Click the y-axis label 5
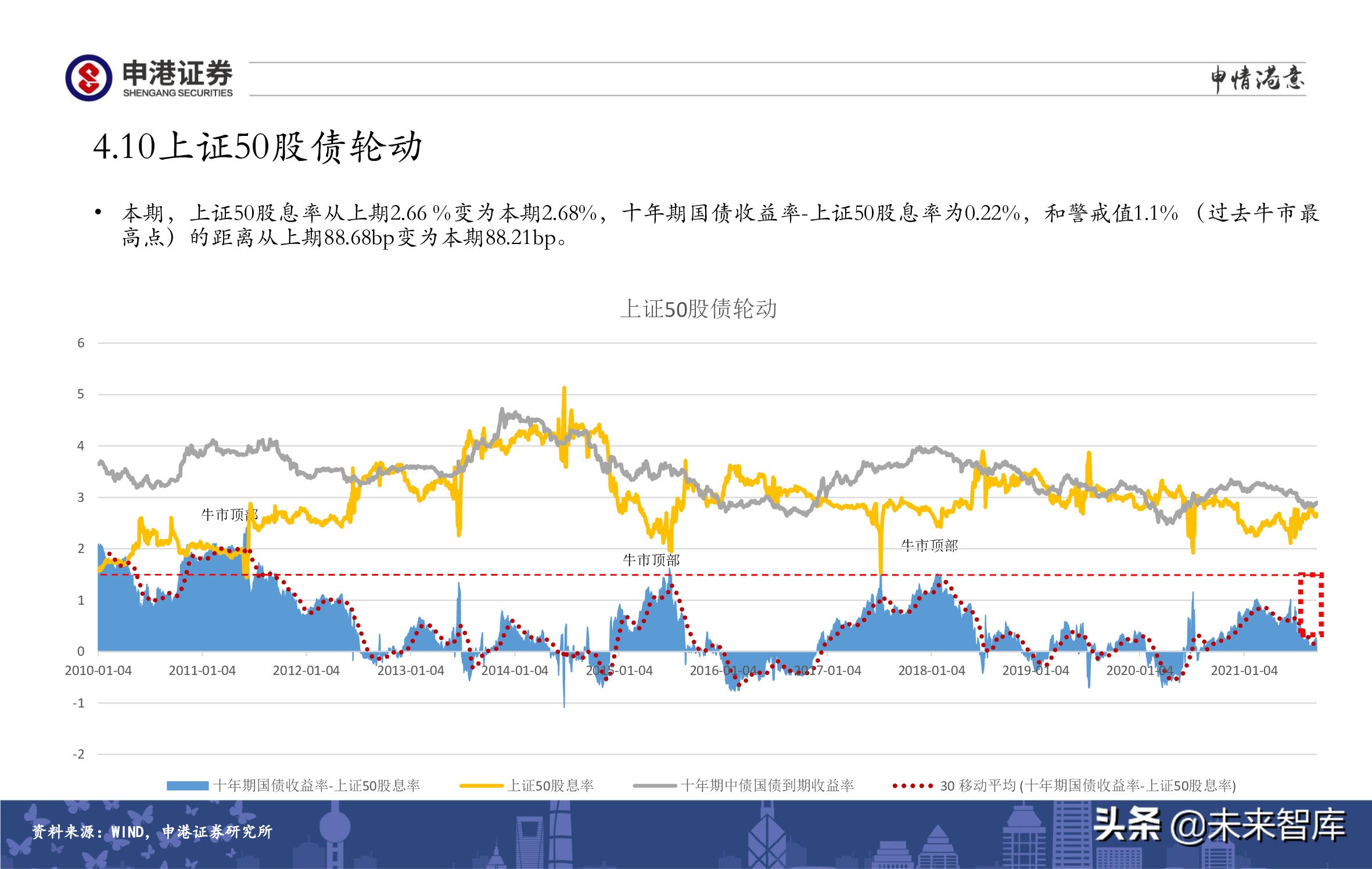This screenshot has height=869, width=1372. tap(81, 394)
